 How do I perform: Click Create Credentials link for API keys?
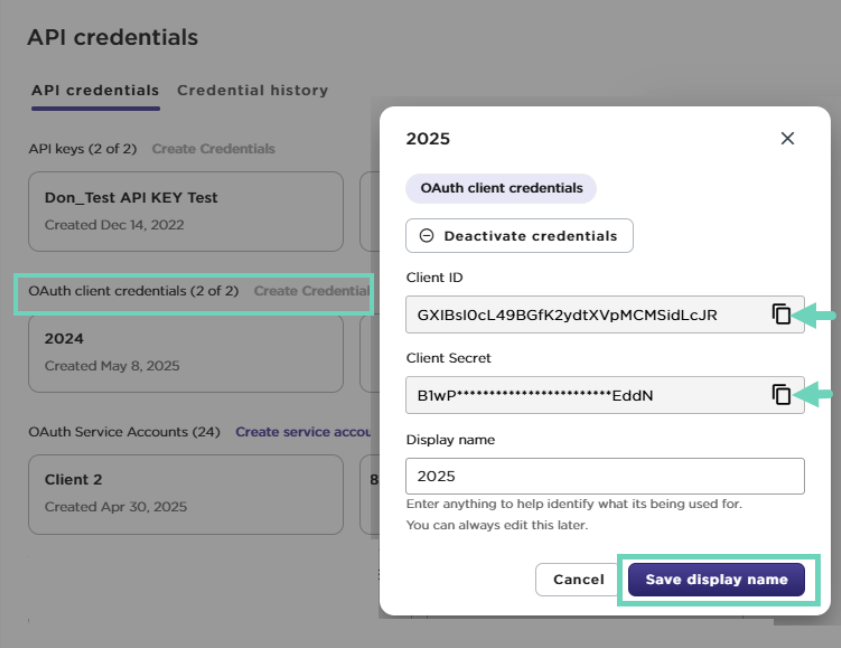(x=213, y=148)
